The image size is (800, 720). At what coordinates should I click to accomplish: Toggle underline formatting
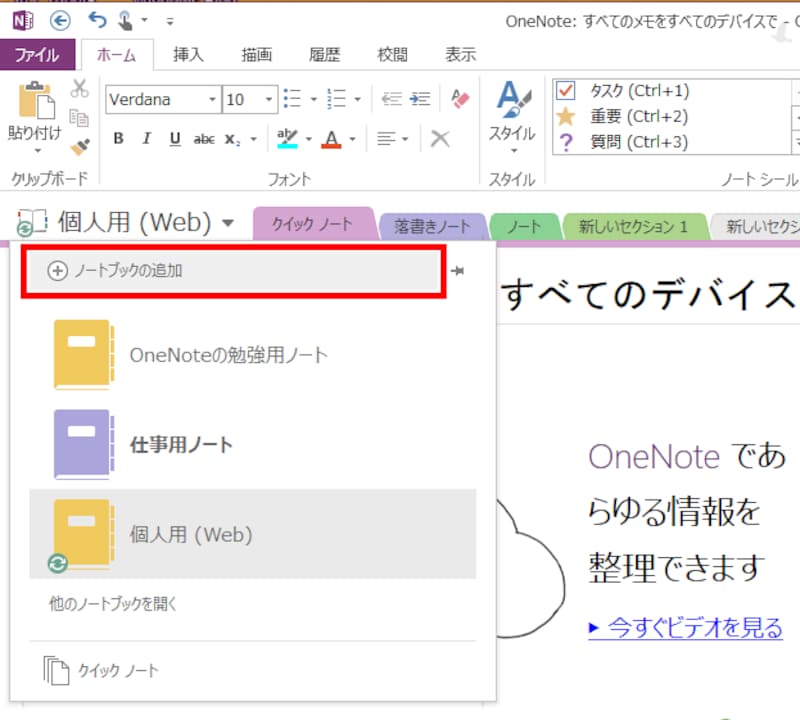pyautogui.click(x=172, y=139)
